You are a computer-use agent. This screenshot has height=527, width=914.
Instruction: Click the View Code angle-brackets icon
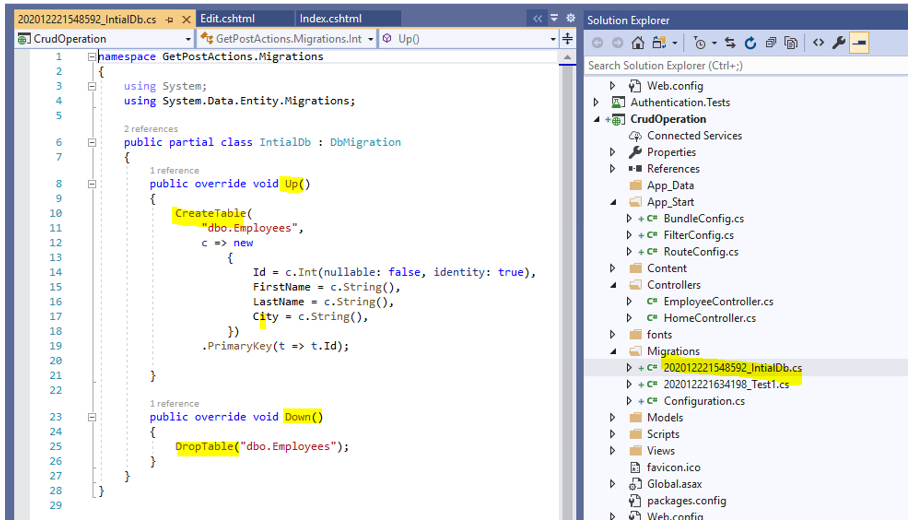pos(818,43)
